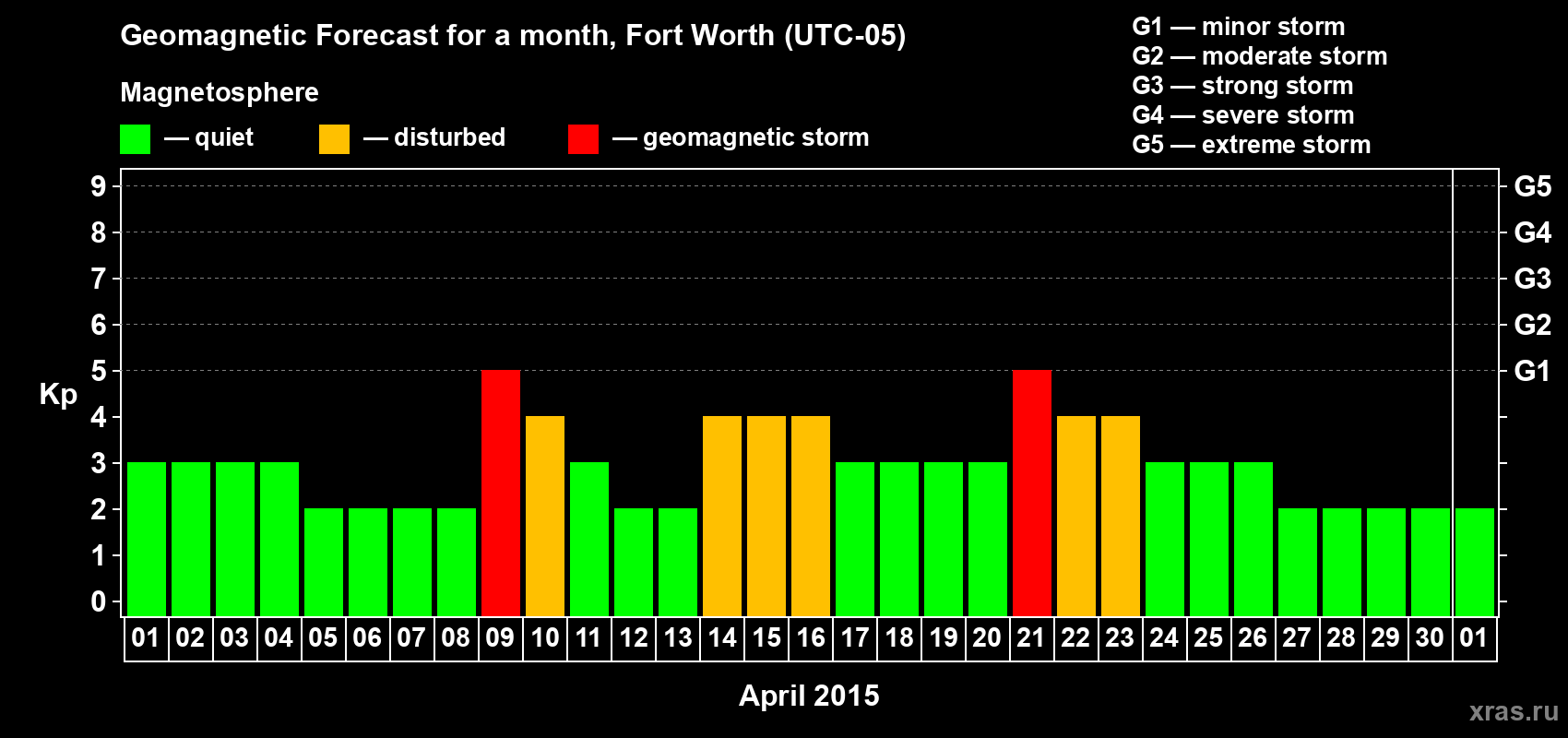Select the orange bar for day 10
Viewport: 1568px width, 738px height.
click(x=545, y=517)
